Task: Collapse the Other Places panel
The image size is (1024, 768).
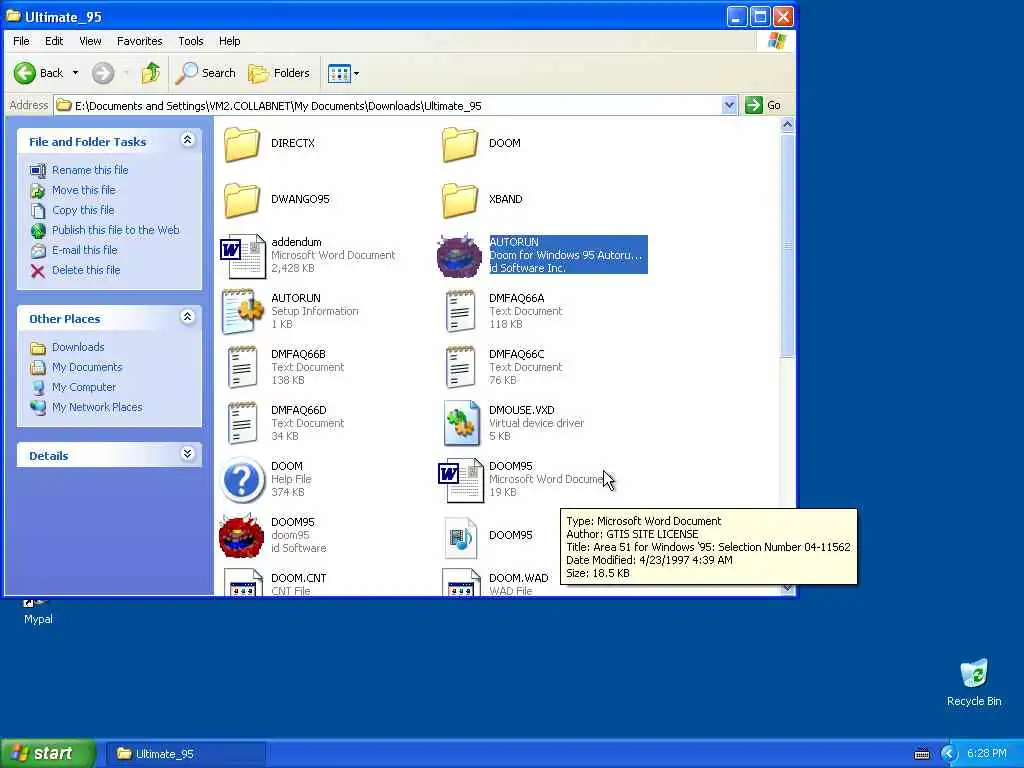Action: pos(187,317)
